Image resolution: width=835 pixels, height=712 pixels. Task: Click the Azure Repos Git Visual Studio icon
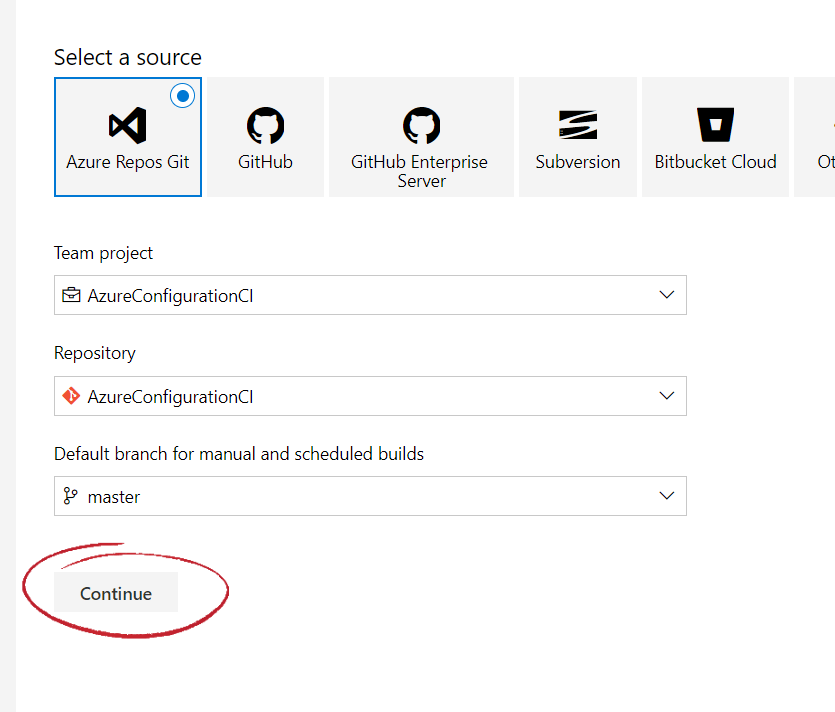tap(127, 125)
